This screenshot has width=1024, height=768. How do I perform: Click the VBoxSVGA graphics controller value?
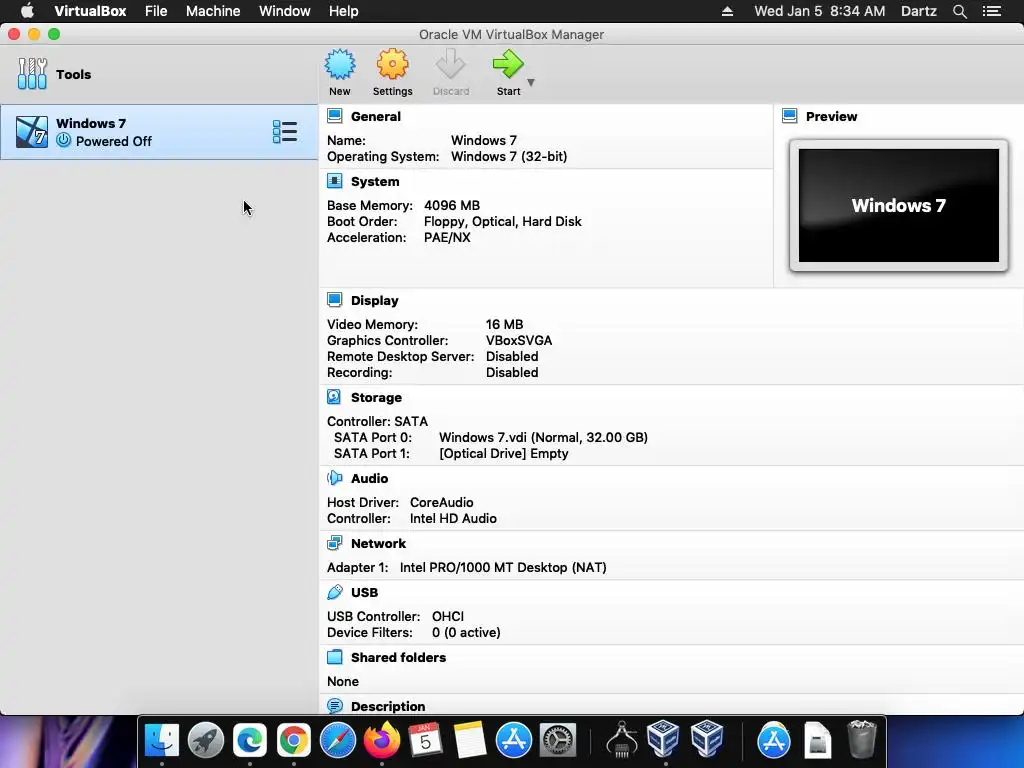click(519, 340)
